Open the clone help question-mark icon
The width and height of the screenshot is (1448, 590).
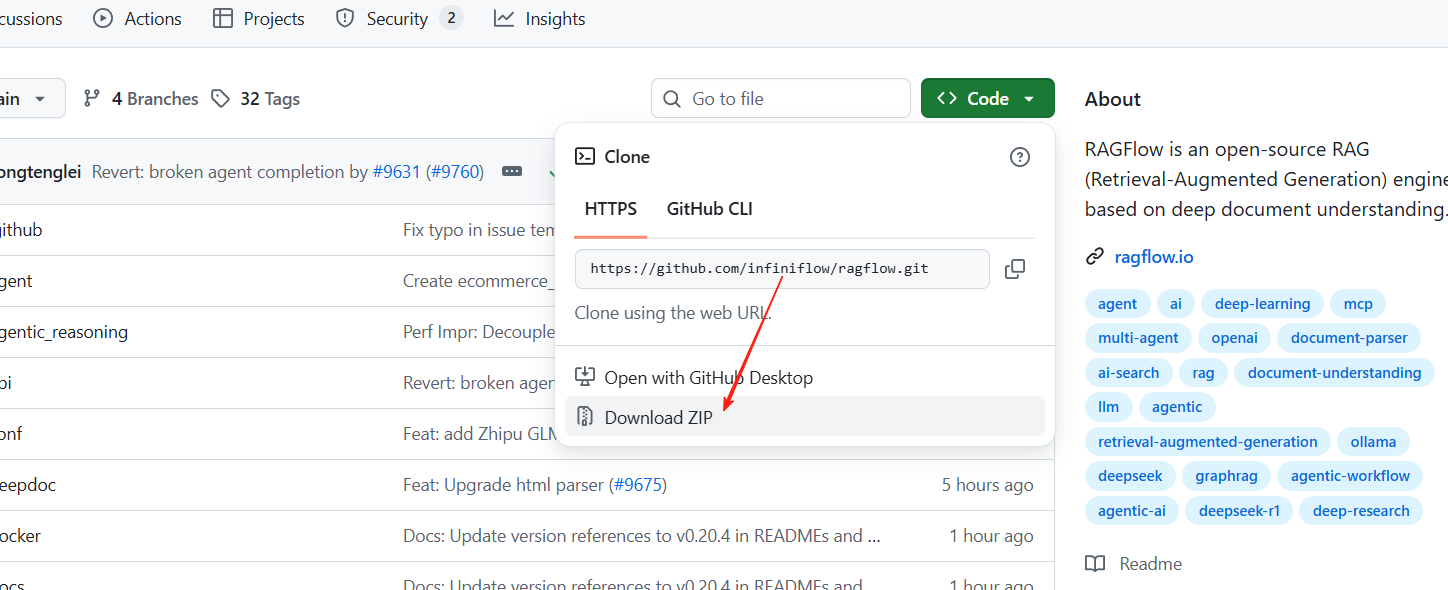point(1020,157)
